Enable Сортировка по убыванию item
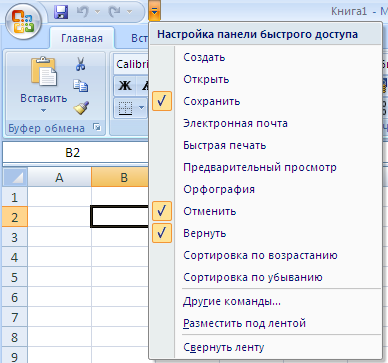The height and width of the screenshot is (363, 388). tap(265, 277)
